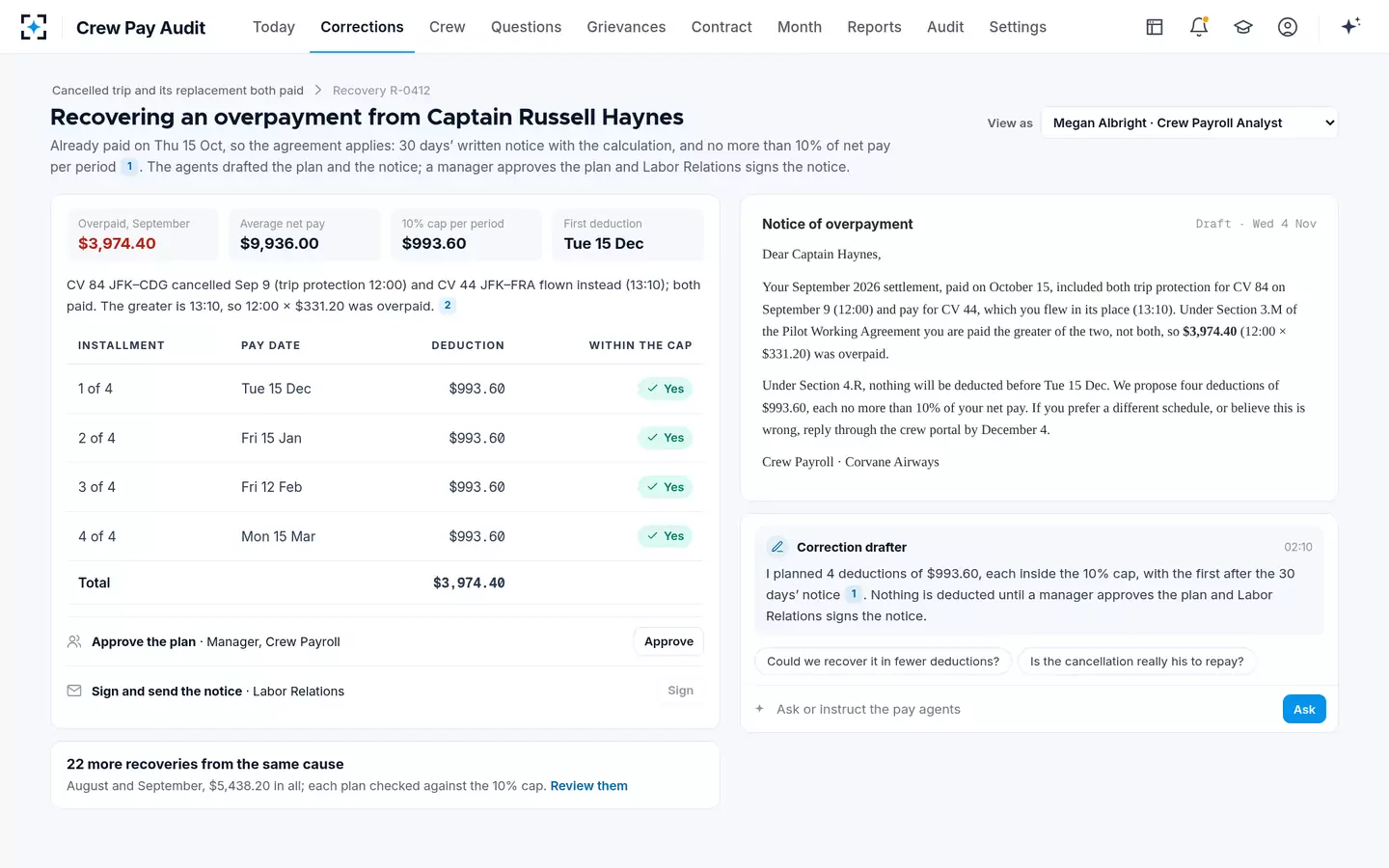Click the Crew Pay Audit logo icon
Screen dimensions: 1389x868
pyautogui.click(x=34, y=27)
